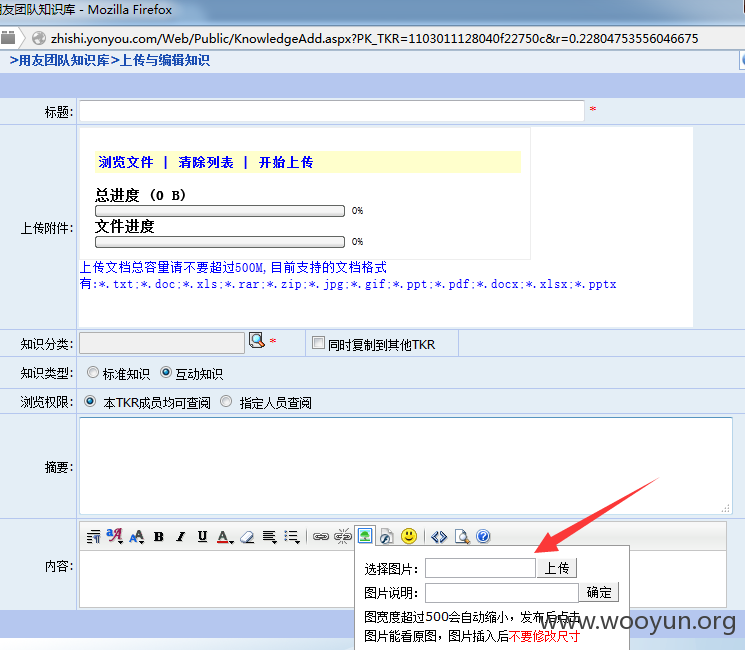Select the 互动知识 radio button
Viewport: 745px width, 650px height.
point(165,373)
